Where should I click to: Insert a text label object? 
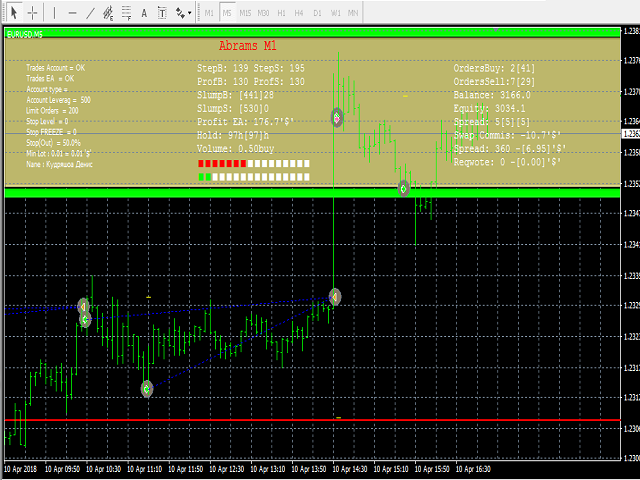pos(162,13)
